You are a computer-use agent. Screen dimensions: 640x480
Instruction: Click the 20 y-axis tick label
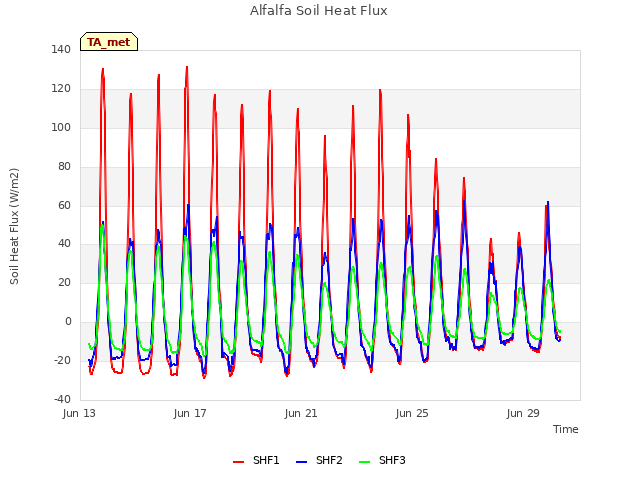64,282
